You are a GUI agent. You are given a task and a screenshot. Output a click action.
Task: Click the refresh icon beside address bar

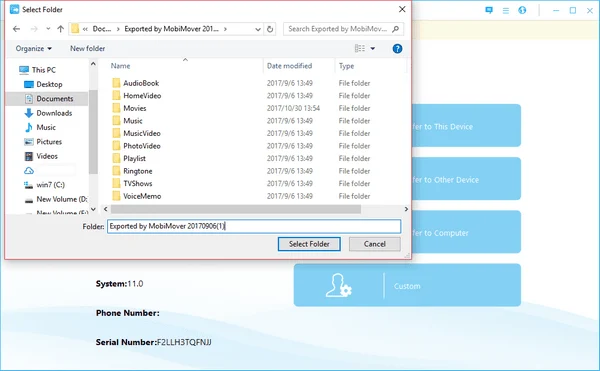pyautogui.click(x=270, y=29)
